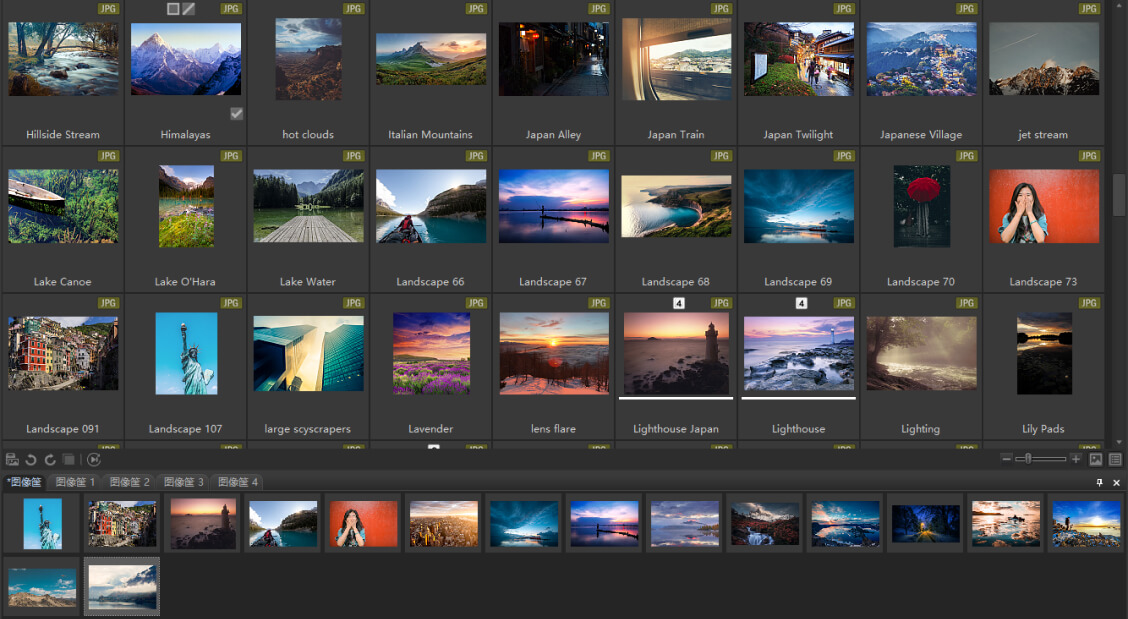Click the plus zoom-in button for thumbnails
The width and height of the screenshot is (1128, 619).
(1075, 458)
